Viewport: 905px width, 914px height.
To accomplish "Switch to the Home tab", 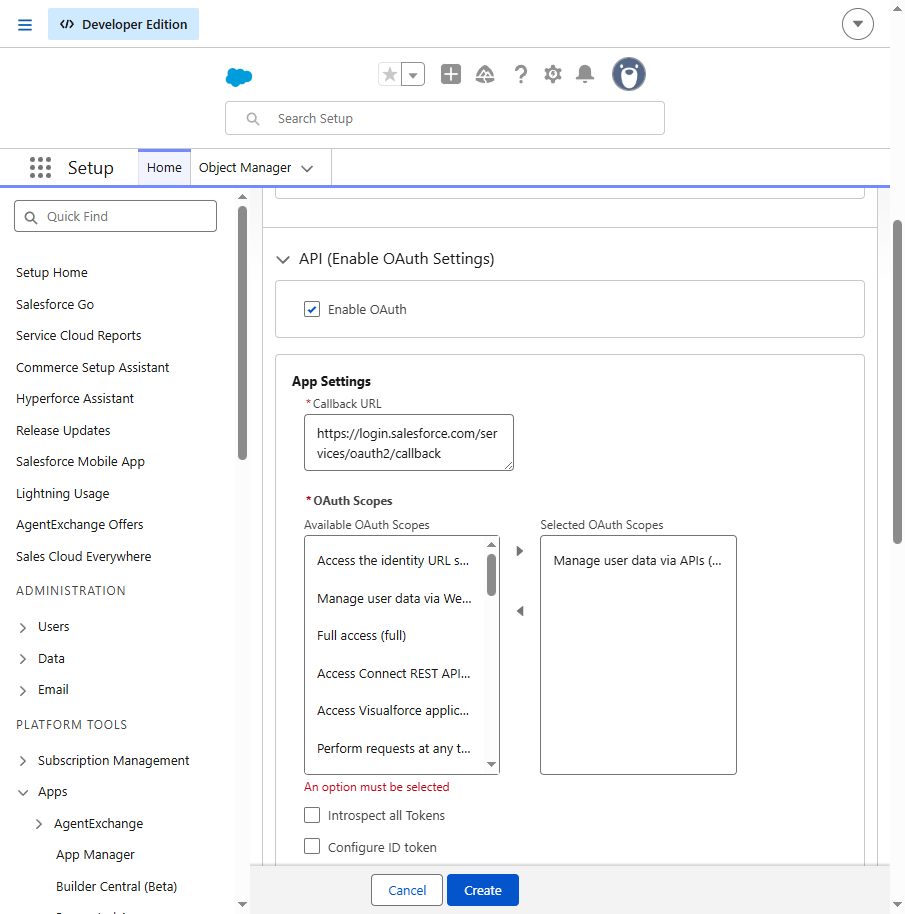I will pos(164,168).
